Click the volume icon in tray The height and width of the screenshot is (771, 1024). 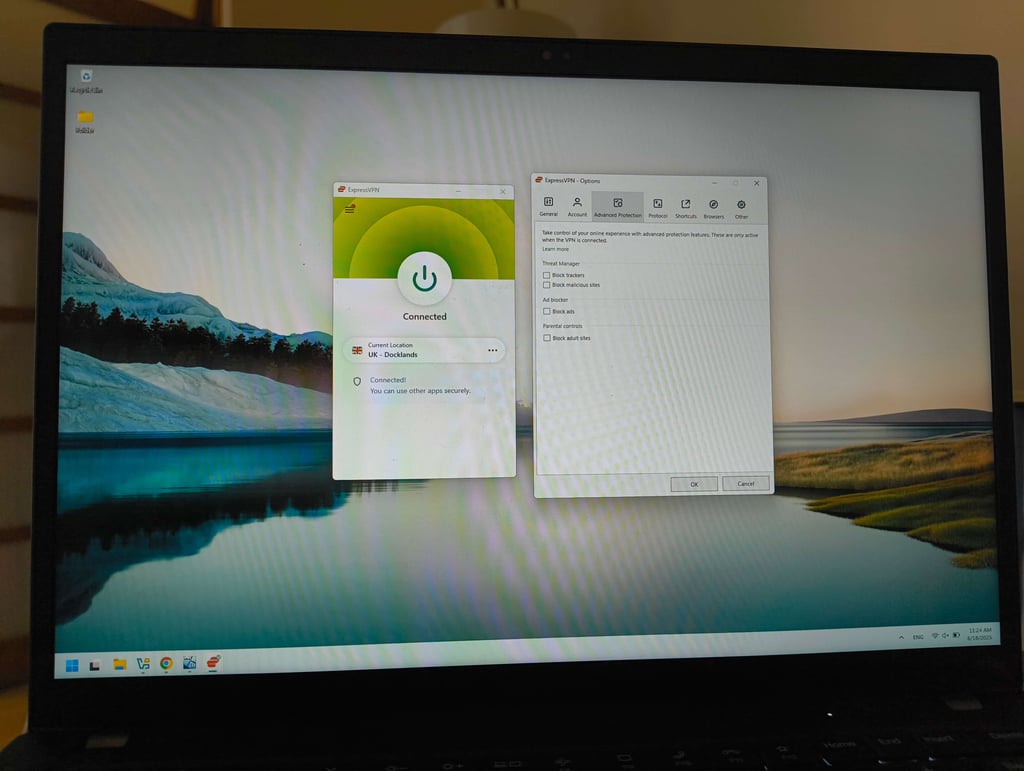click(945, 635)
